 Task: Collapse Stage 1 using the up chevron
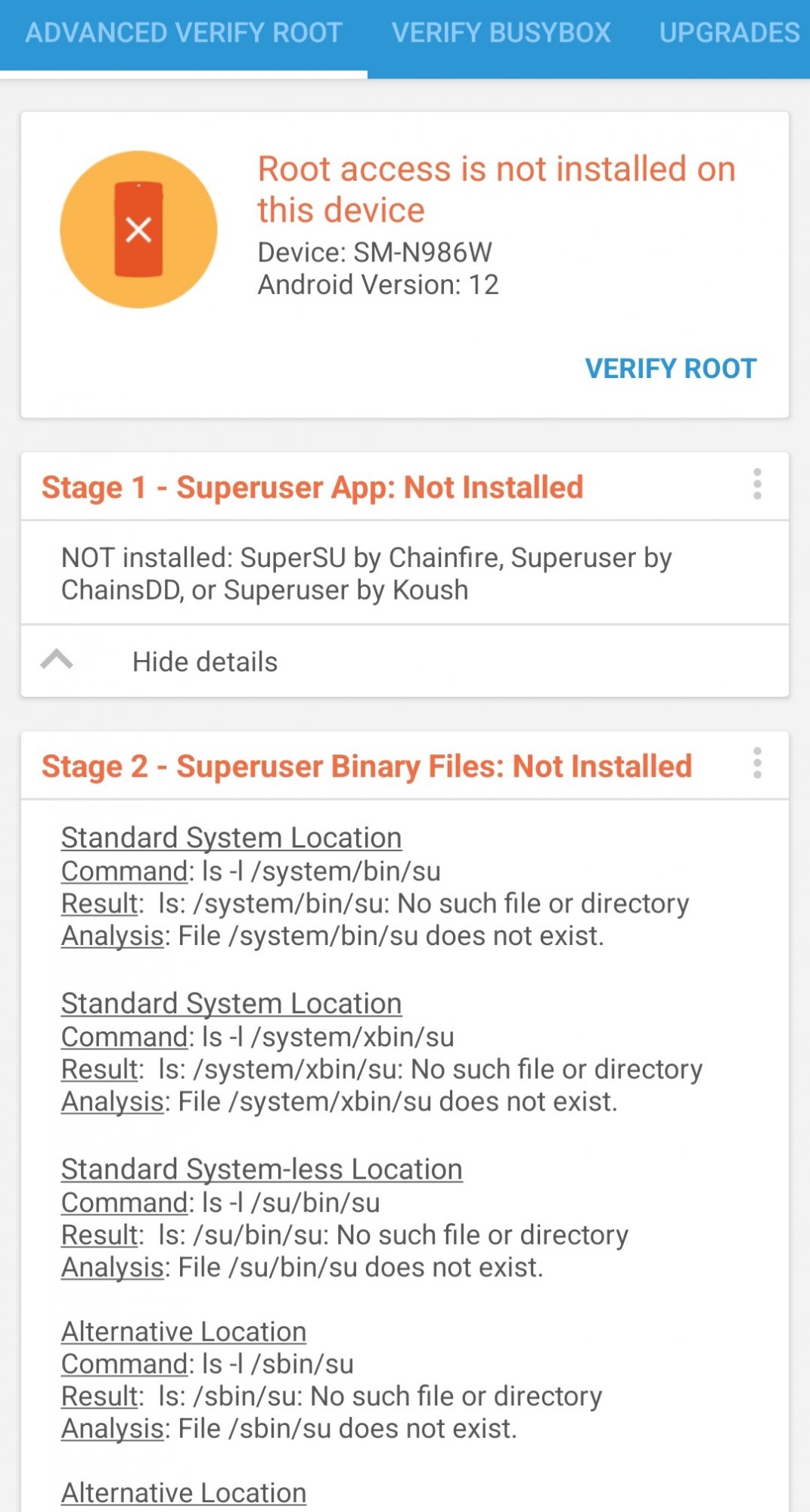(x=57, y=660)
